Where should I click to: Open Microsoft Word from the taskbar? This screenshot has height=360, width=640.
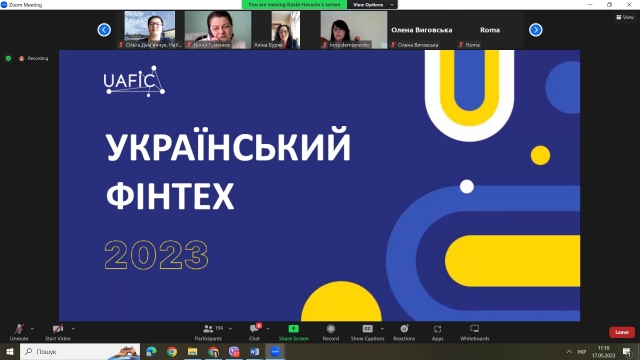point(254,351)
